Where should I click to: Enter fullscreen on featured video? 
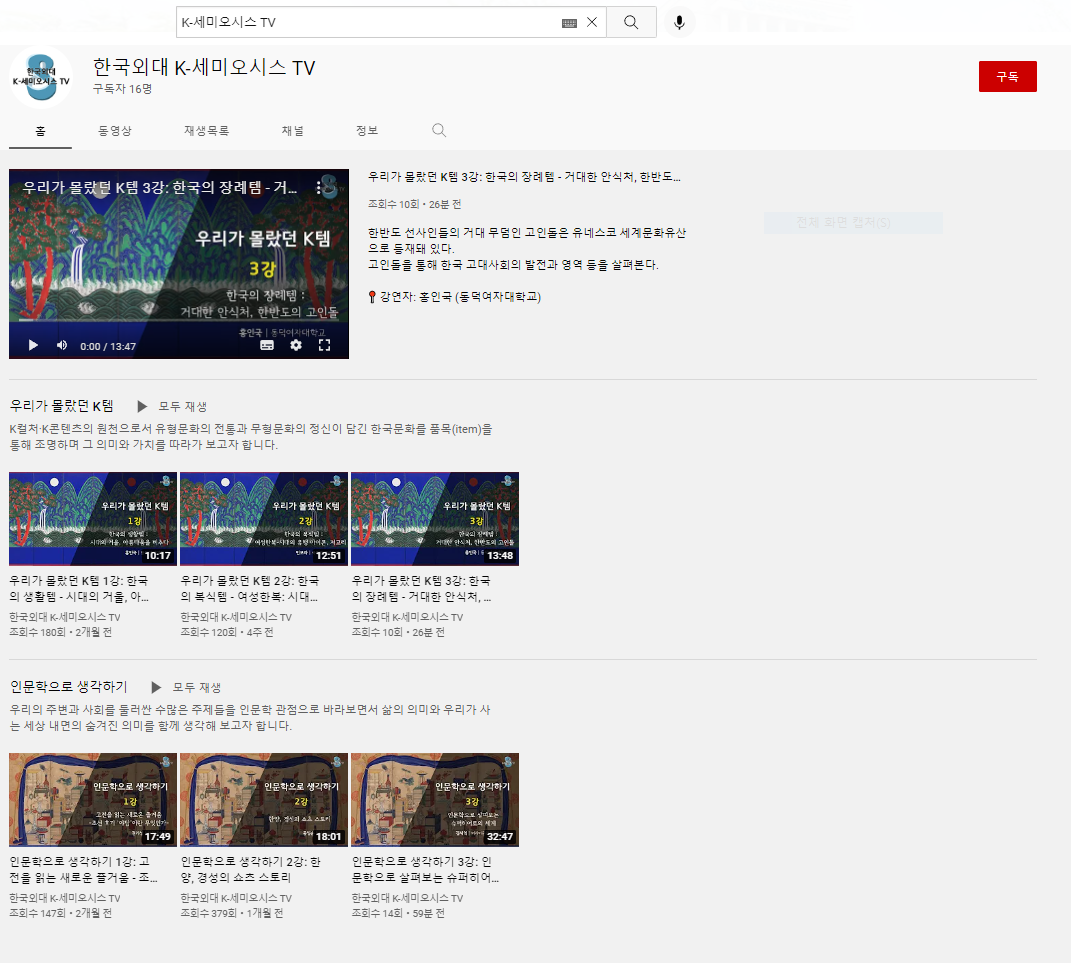324,346
